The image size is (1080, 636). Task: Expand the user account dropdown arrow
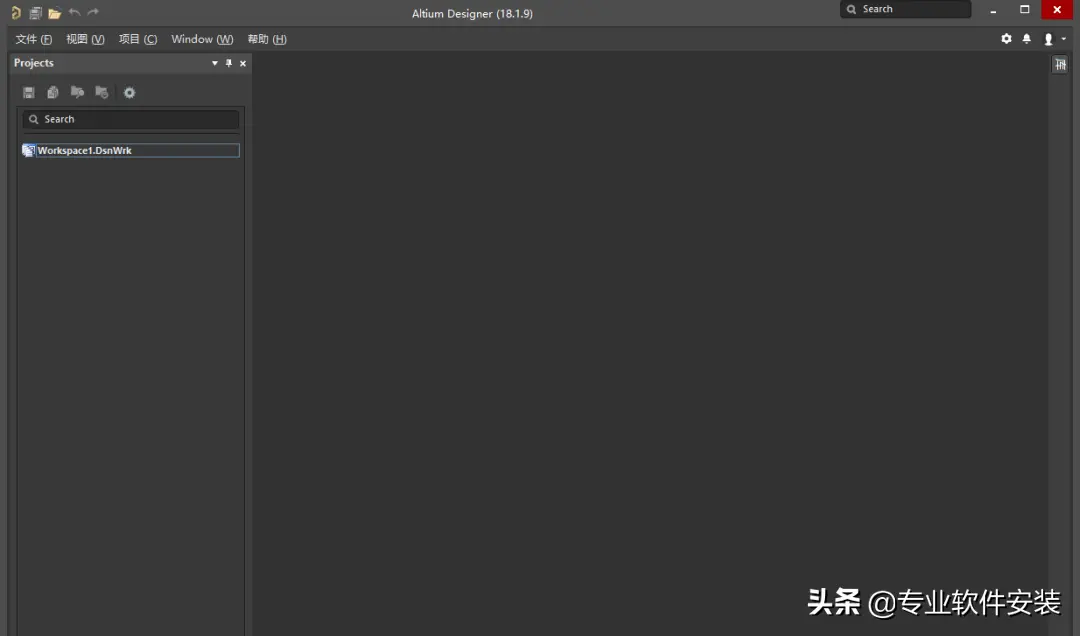(x=1063, y=39)
